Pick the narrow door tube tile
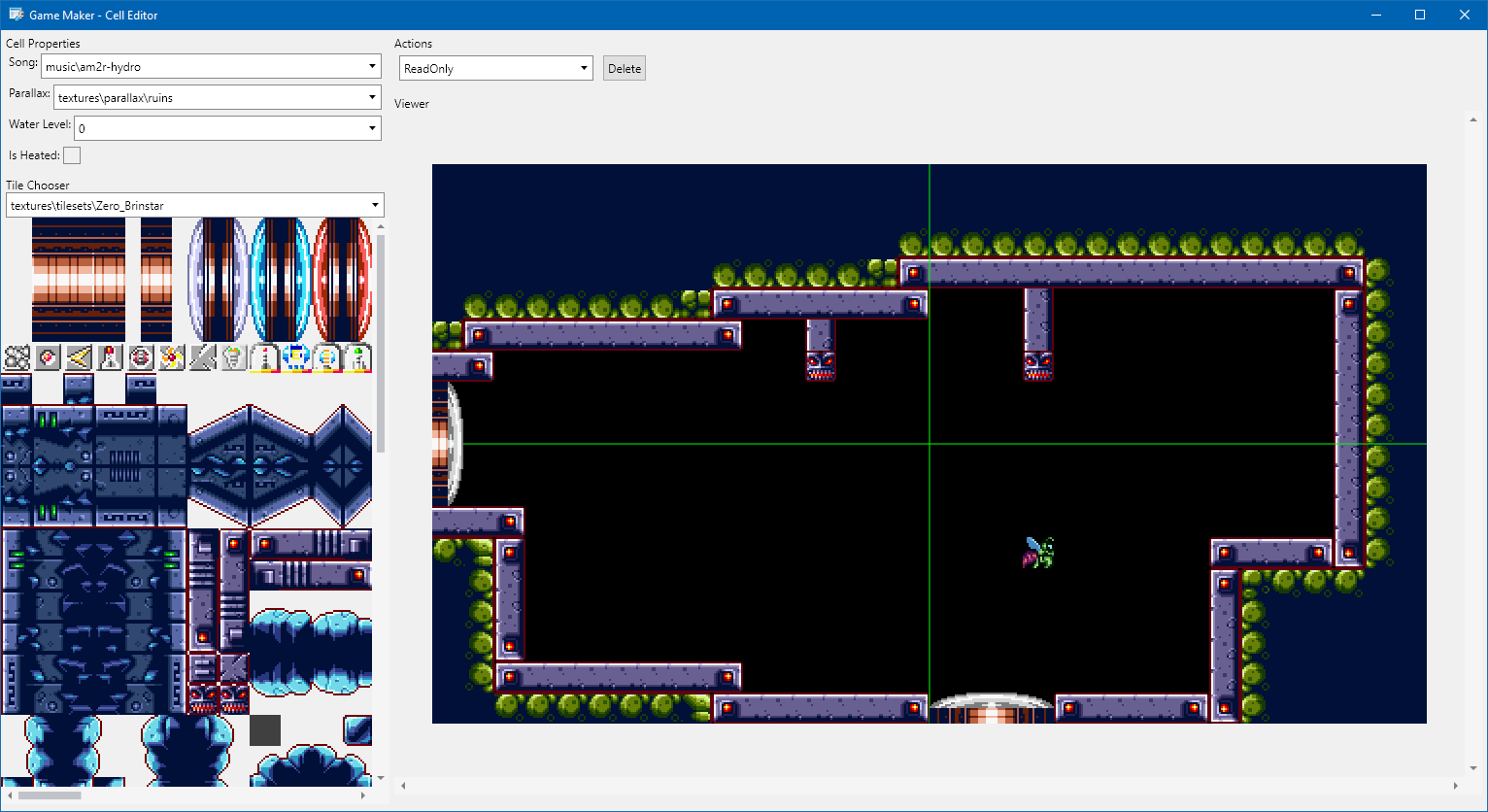Viewport: 1488px width, 812px height. point(156,280)
